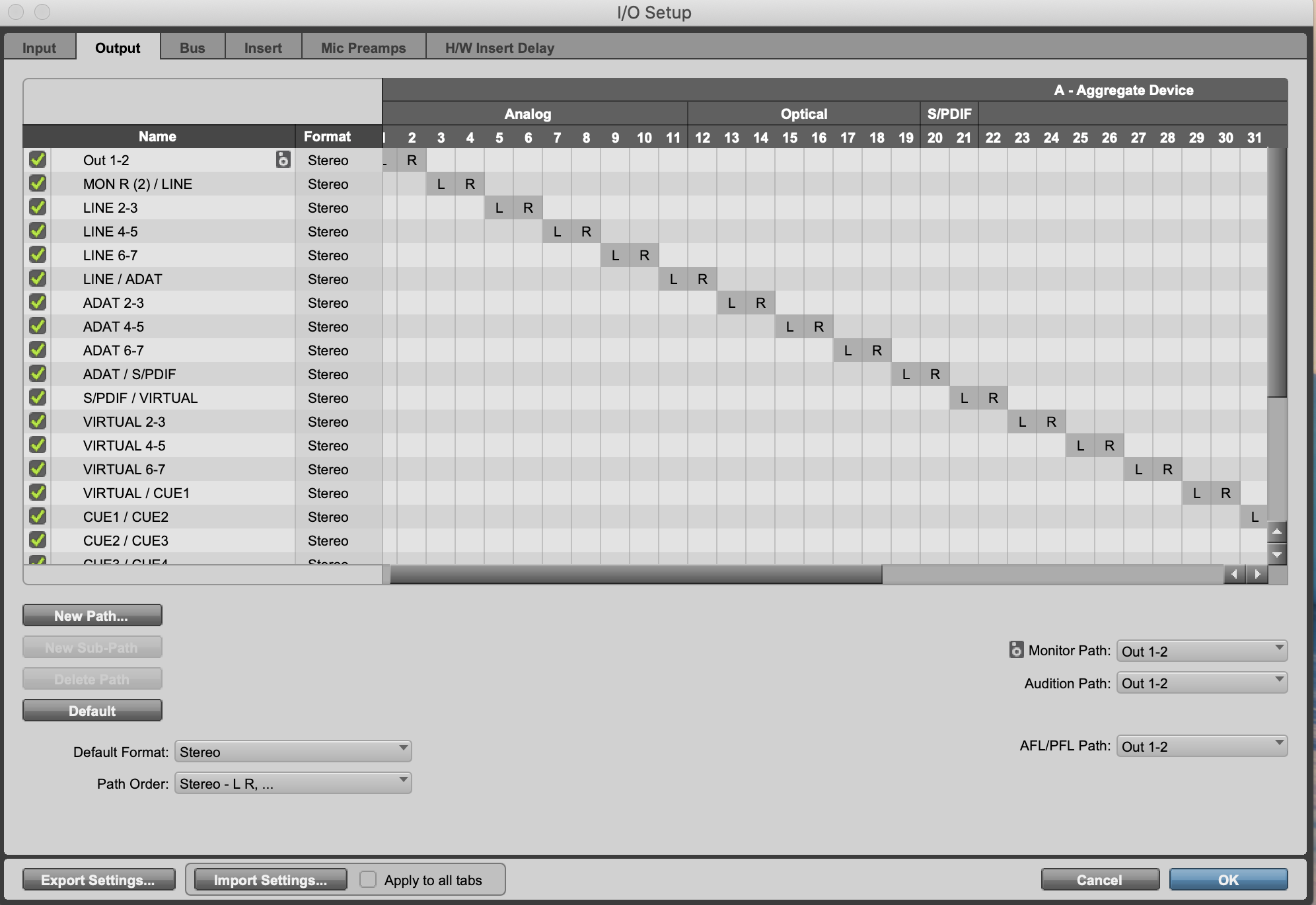Switch to the Bus tab
Screen dimensions: 1316x905
[192, 48]
